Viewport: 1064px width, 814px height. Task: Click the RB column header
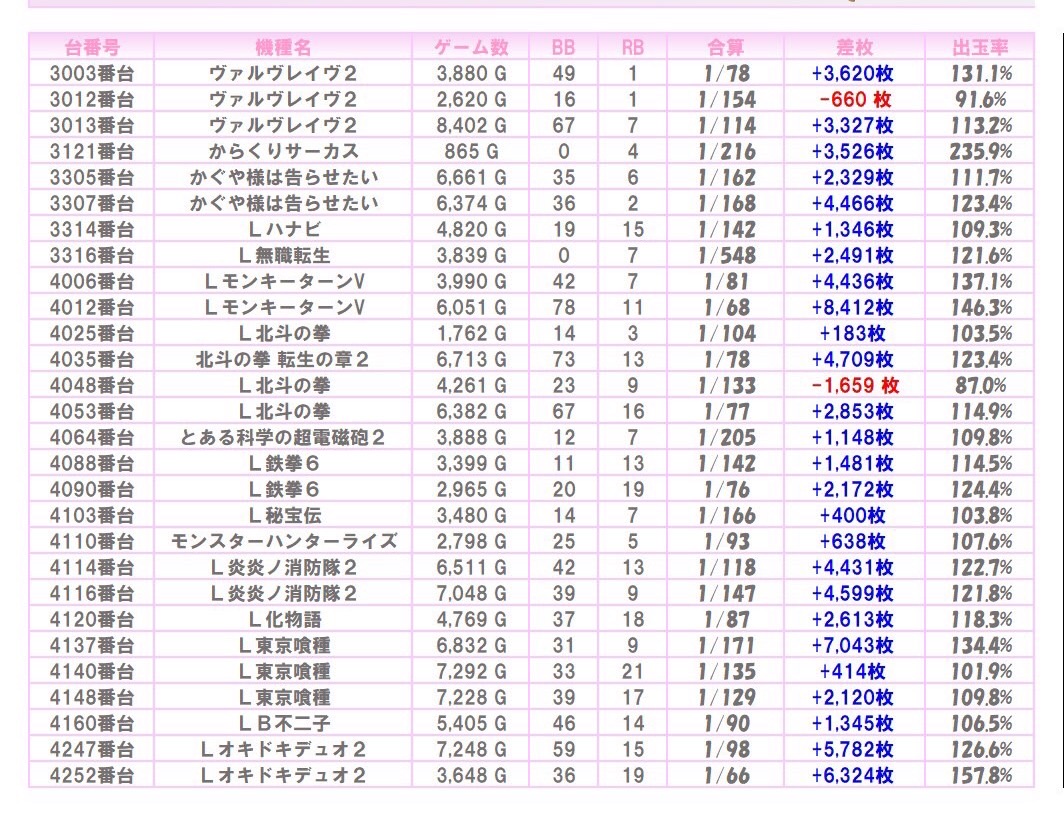[633, 47]
